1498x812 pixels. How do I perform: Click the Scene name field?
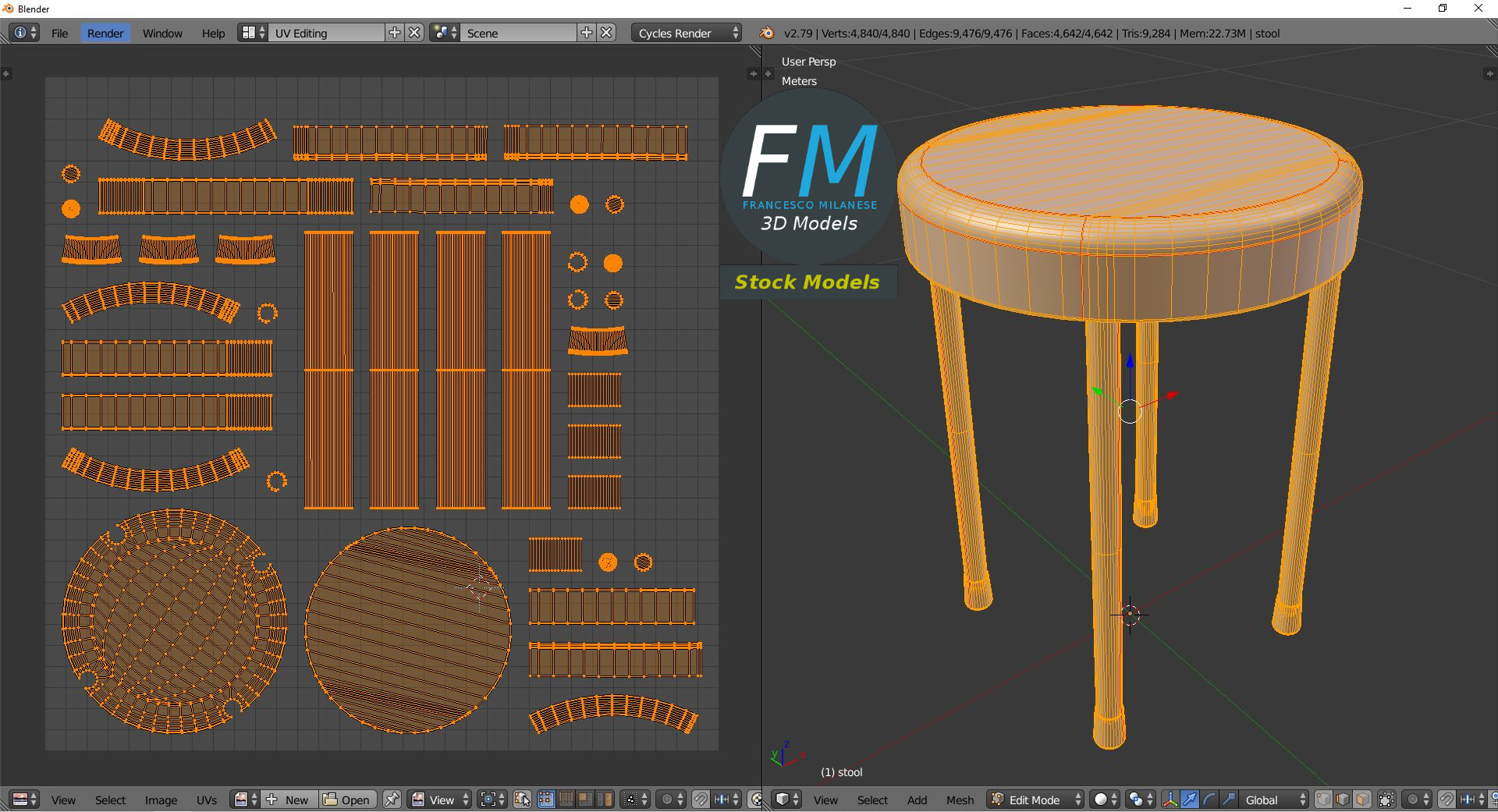[x=519, y=33]
